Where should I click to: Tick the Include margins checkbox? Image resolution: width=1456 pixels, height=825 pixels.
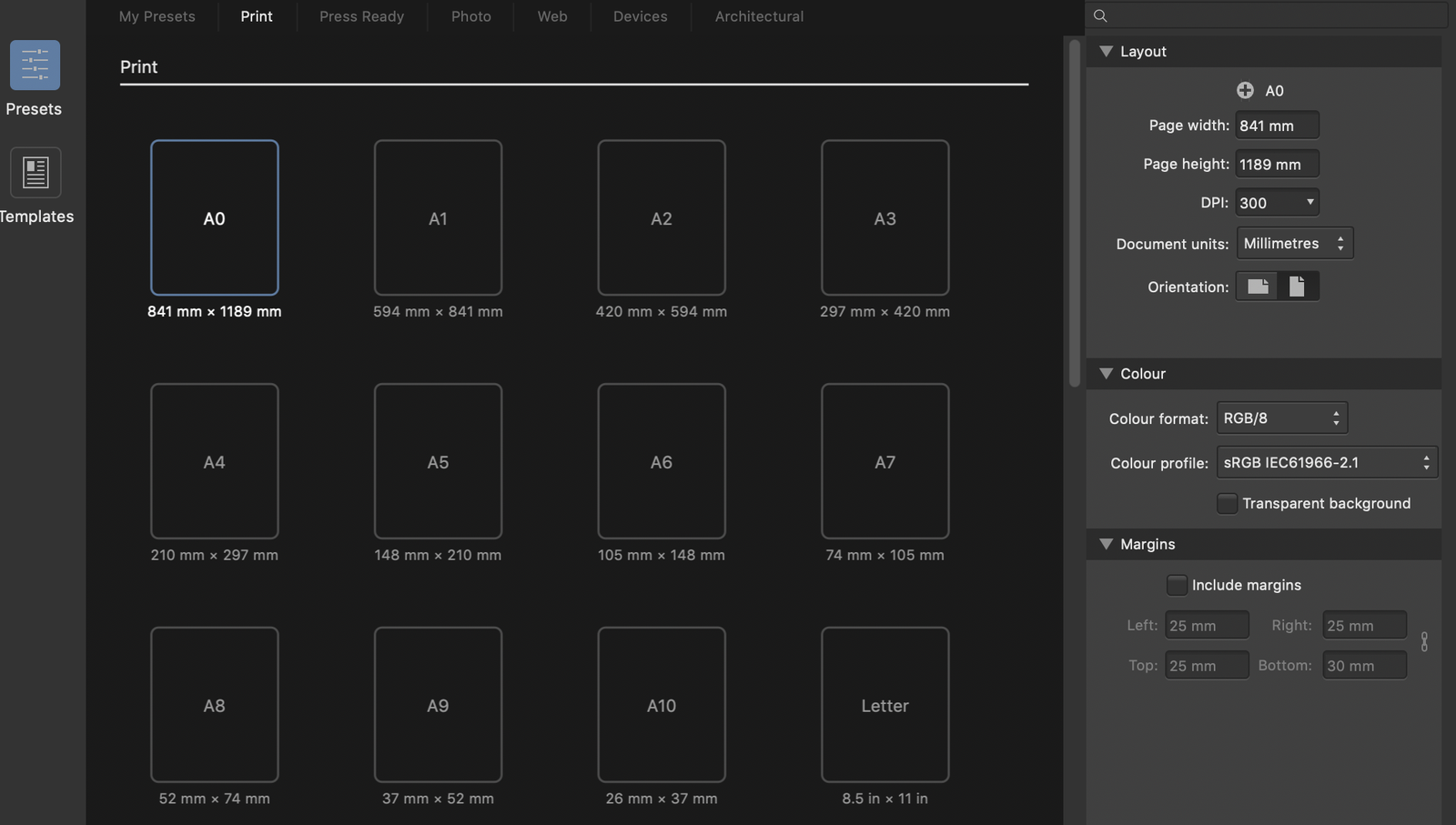tap(1177, 585)
